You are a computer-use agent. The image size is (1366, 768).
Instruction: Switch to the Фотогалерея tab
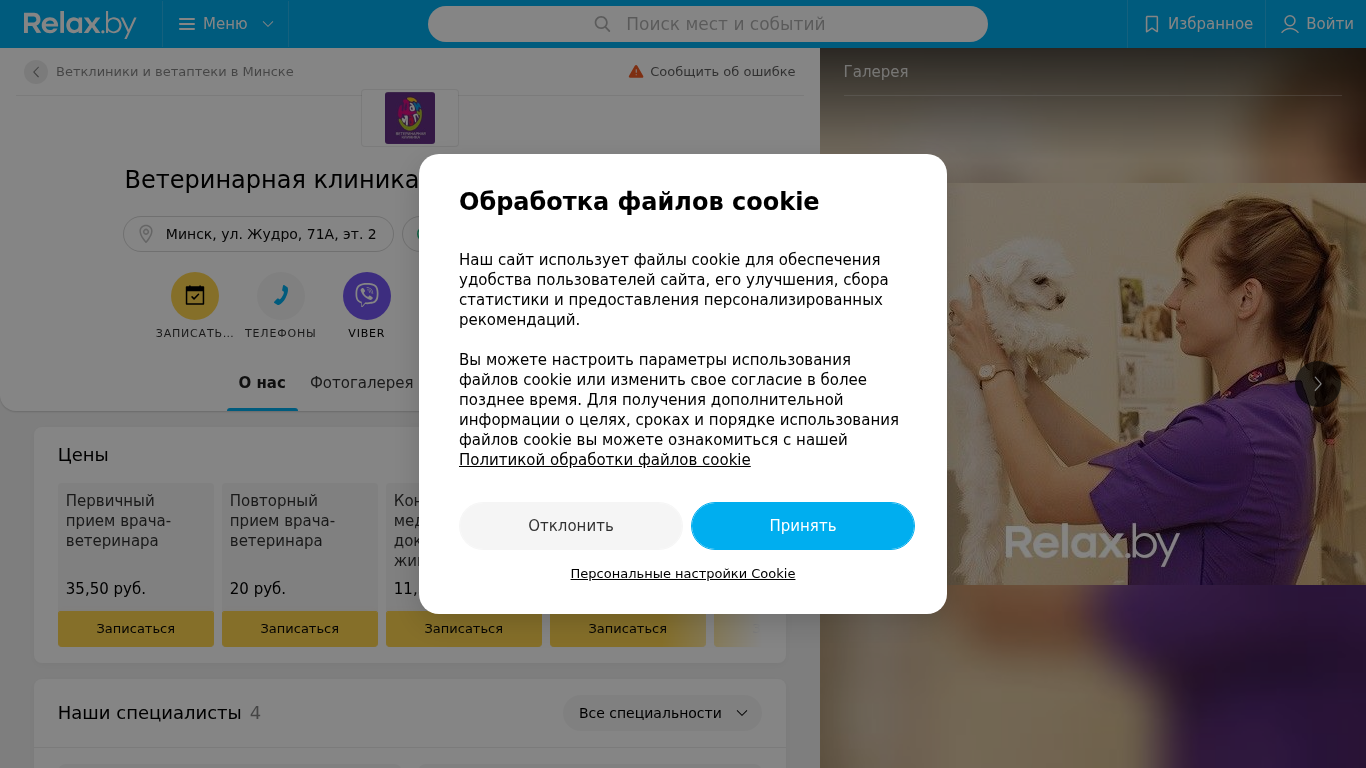(361, 383)
